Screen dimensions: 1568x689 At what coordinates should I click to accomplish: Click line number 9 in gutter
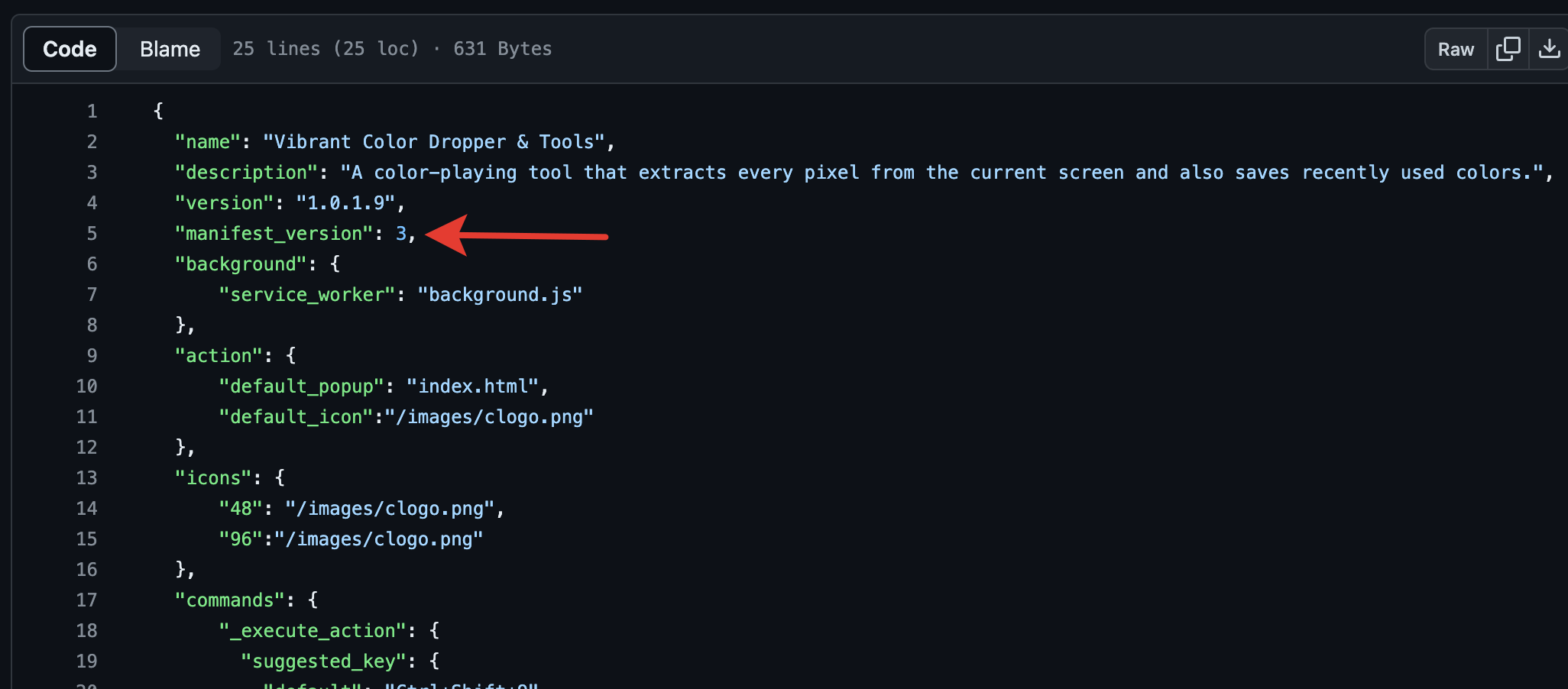[92, 356]
